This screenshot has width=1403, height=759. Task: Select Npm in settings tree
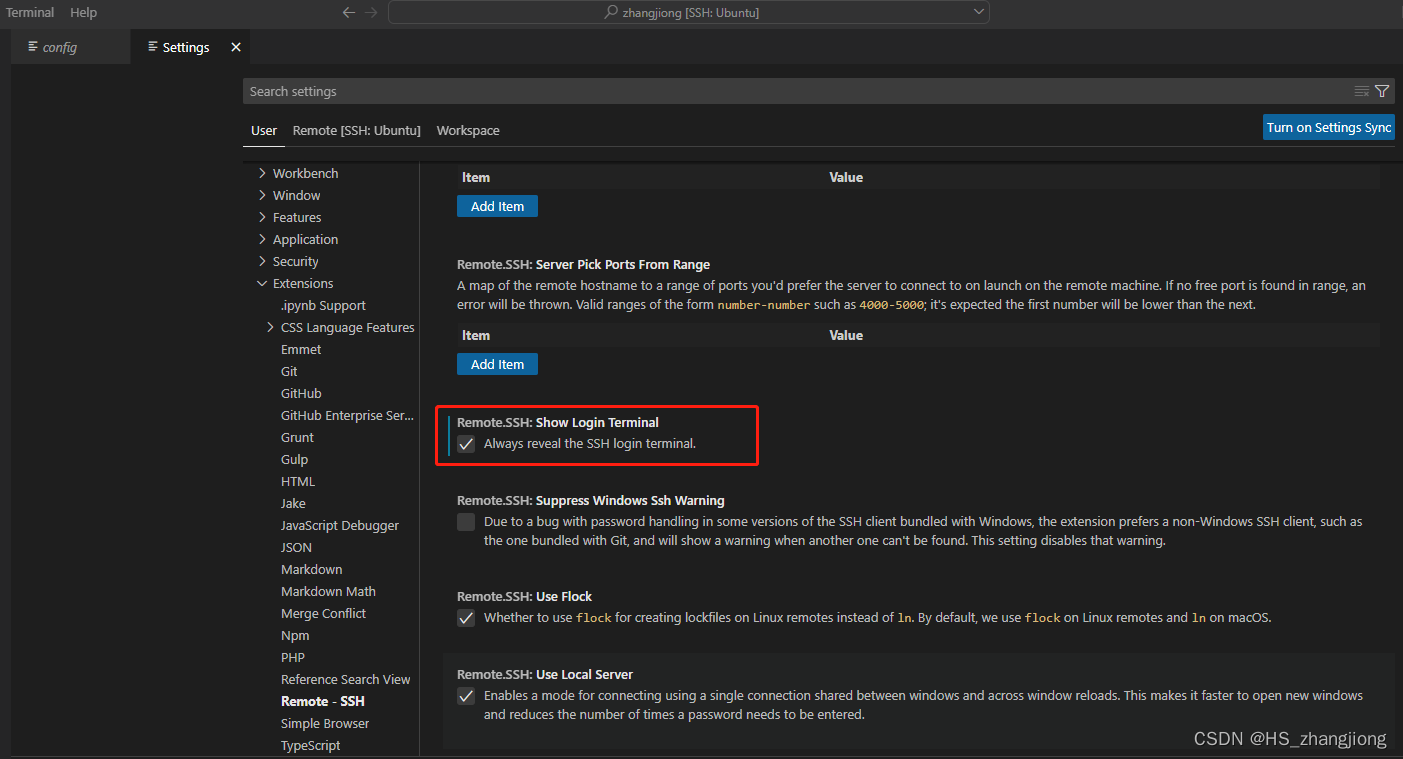(x=295, y=635)
